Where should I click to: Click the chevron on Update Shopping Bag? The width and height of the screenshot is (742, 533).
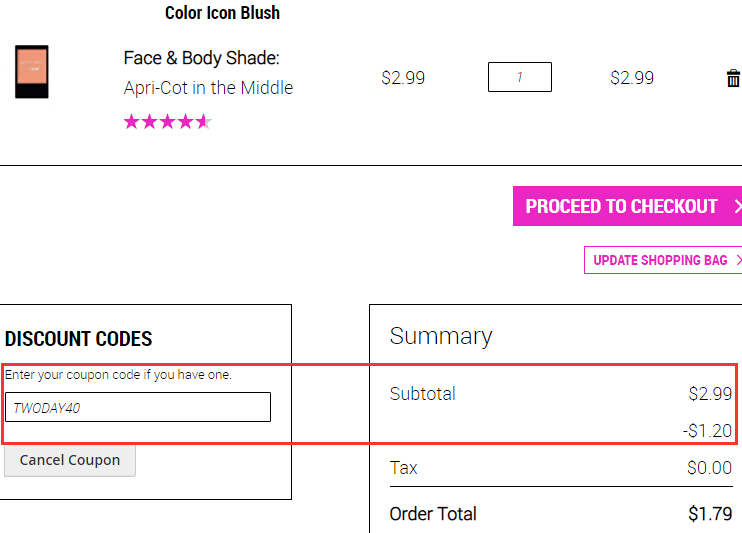coord(739,260)
